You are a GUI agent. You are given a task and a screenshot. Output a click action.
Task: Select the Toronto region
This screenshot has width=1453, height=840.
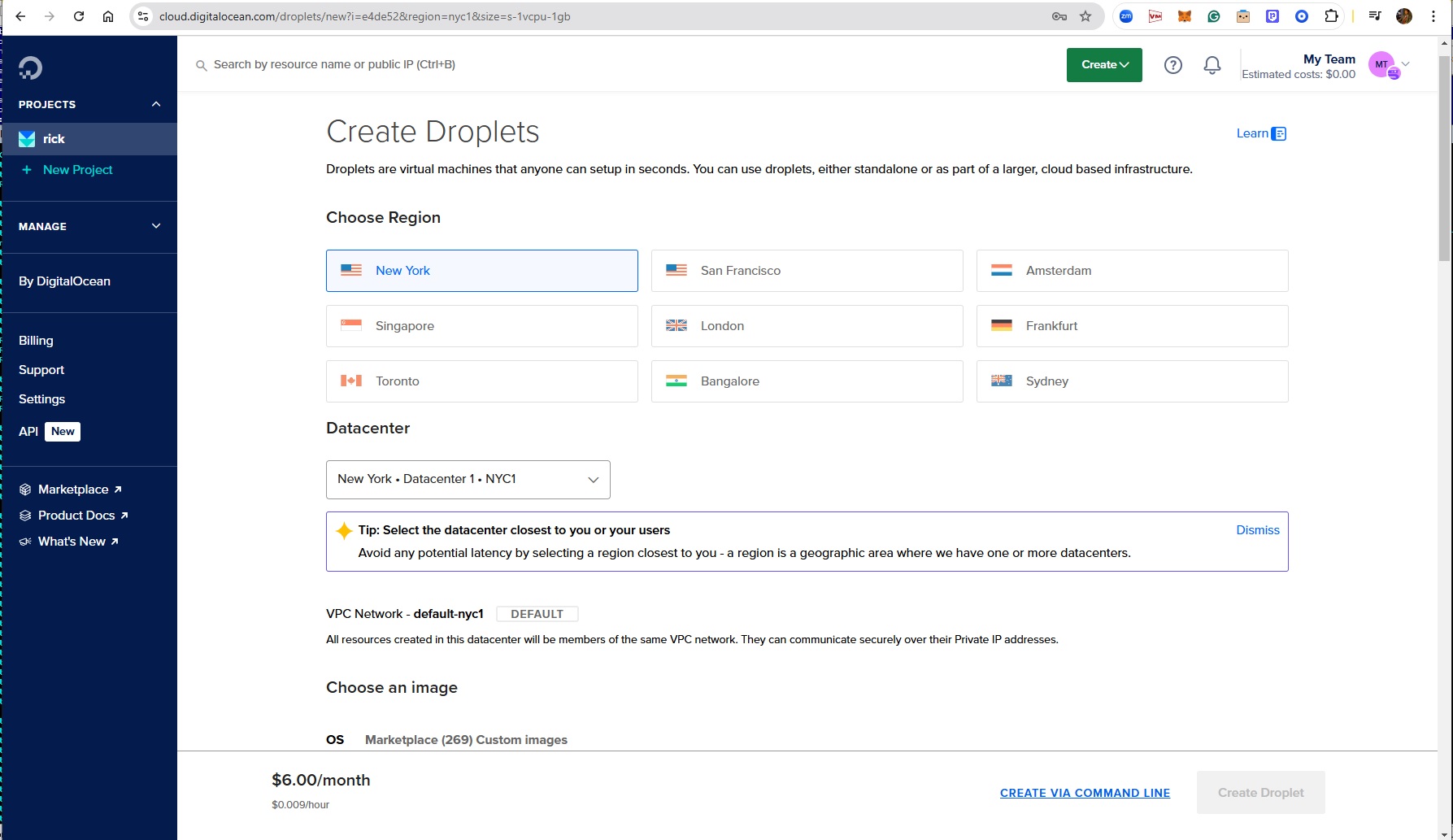(x=482, y=381)
